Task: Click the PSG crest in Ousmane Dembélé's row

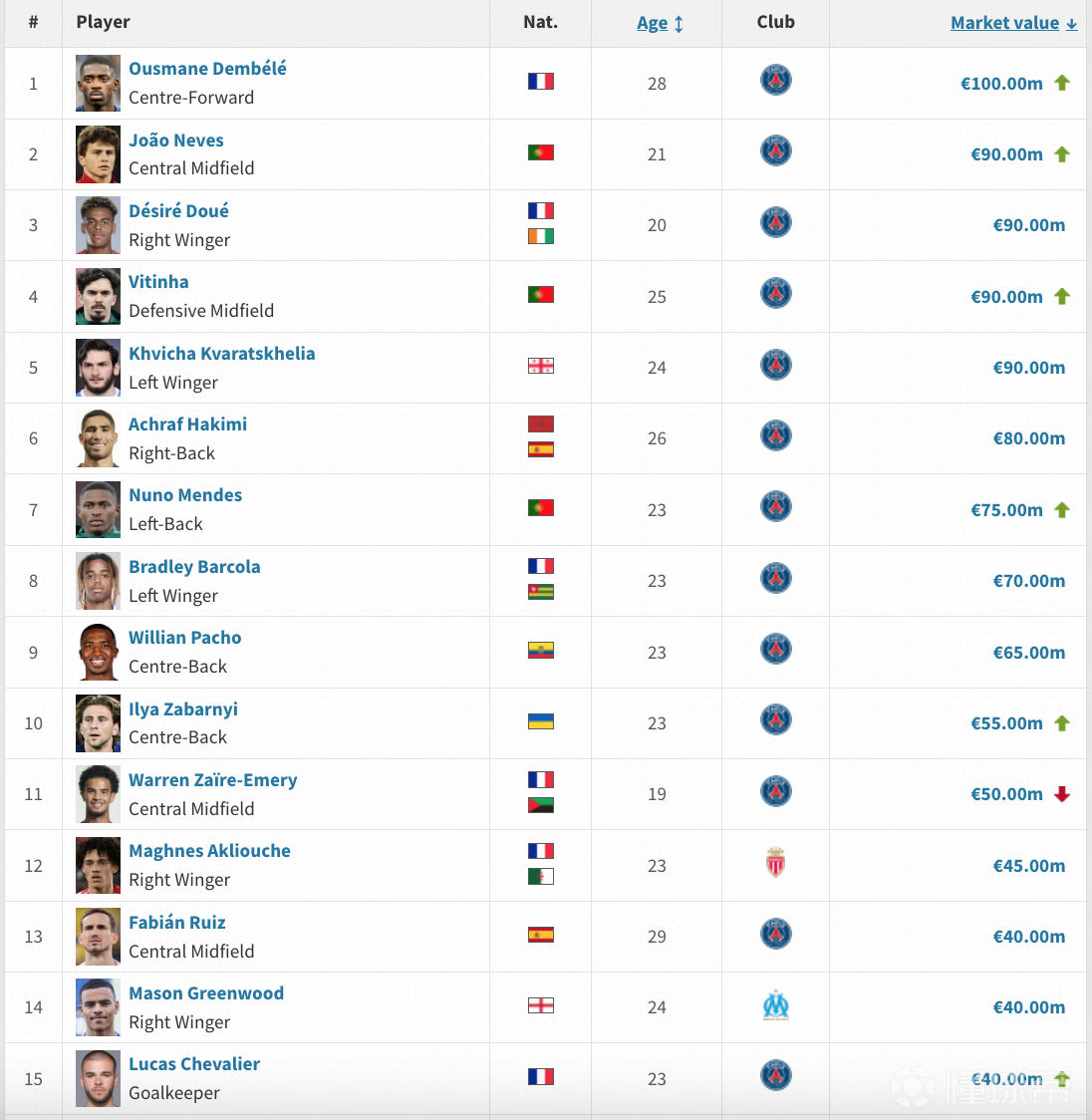Action: 775,80
